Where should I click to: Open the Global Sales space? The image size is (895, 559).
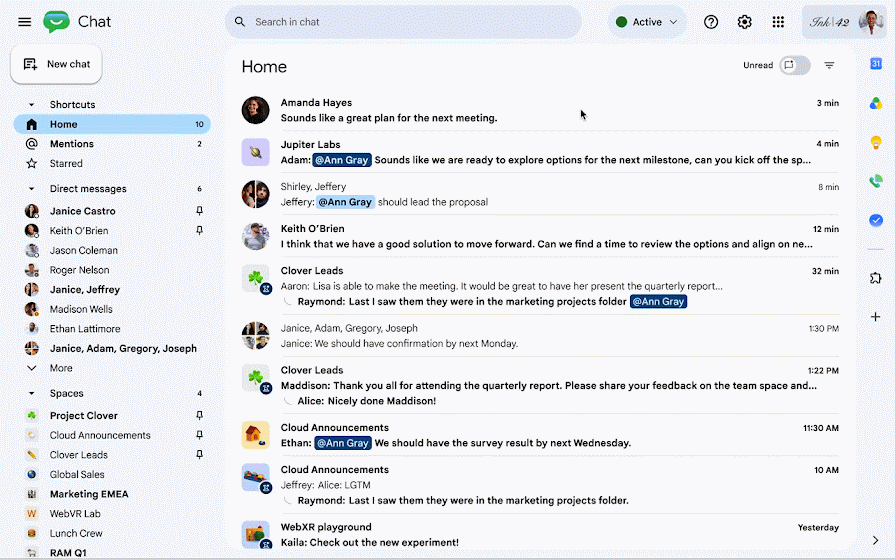[x=112, y=474]
